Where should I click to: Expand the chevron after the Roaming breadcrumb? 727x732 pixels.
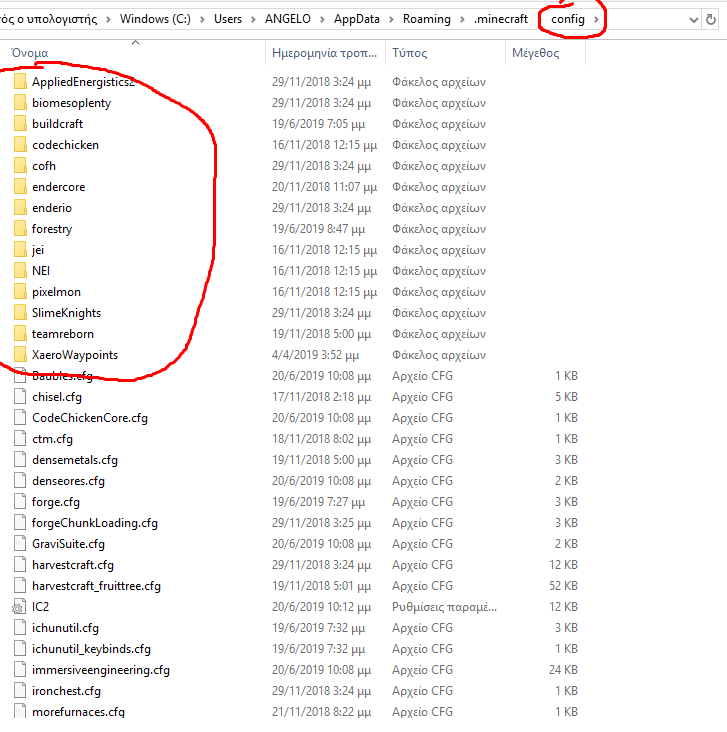[460, 19]
